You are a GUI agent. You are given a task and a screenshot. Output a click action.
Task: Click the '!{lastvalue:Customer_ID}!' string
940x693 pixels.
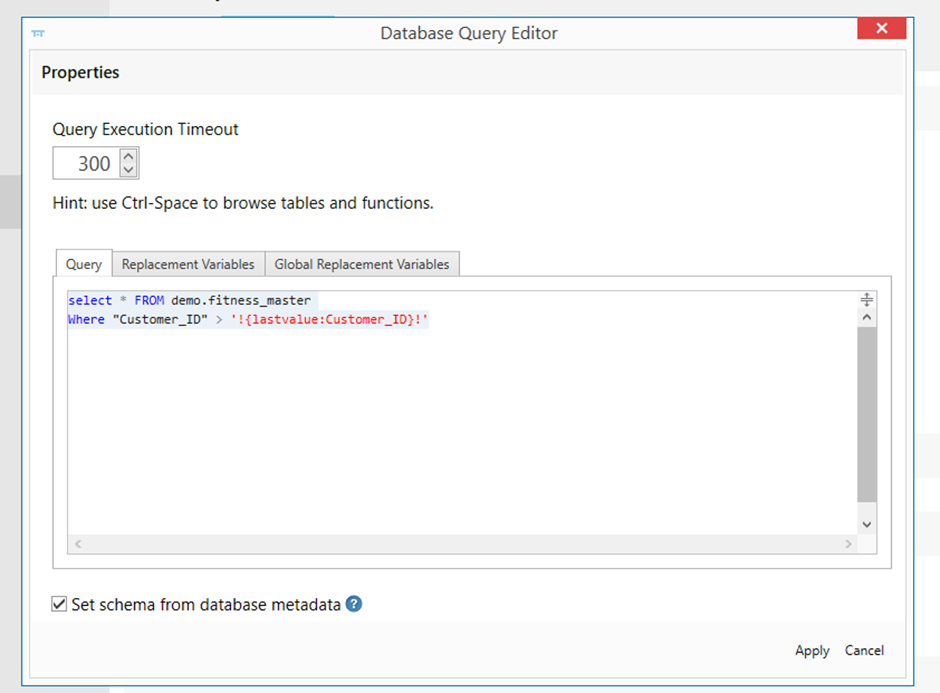[x=329, y=320]
